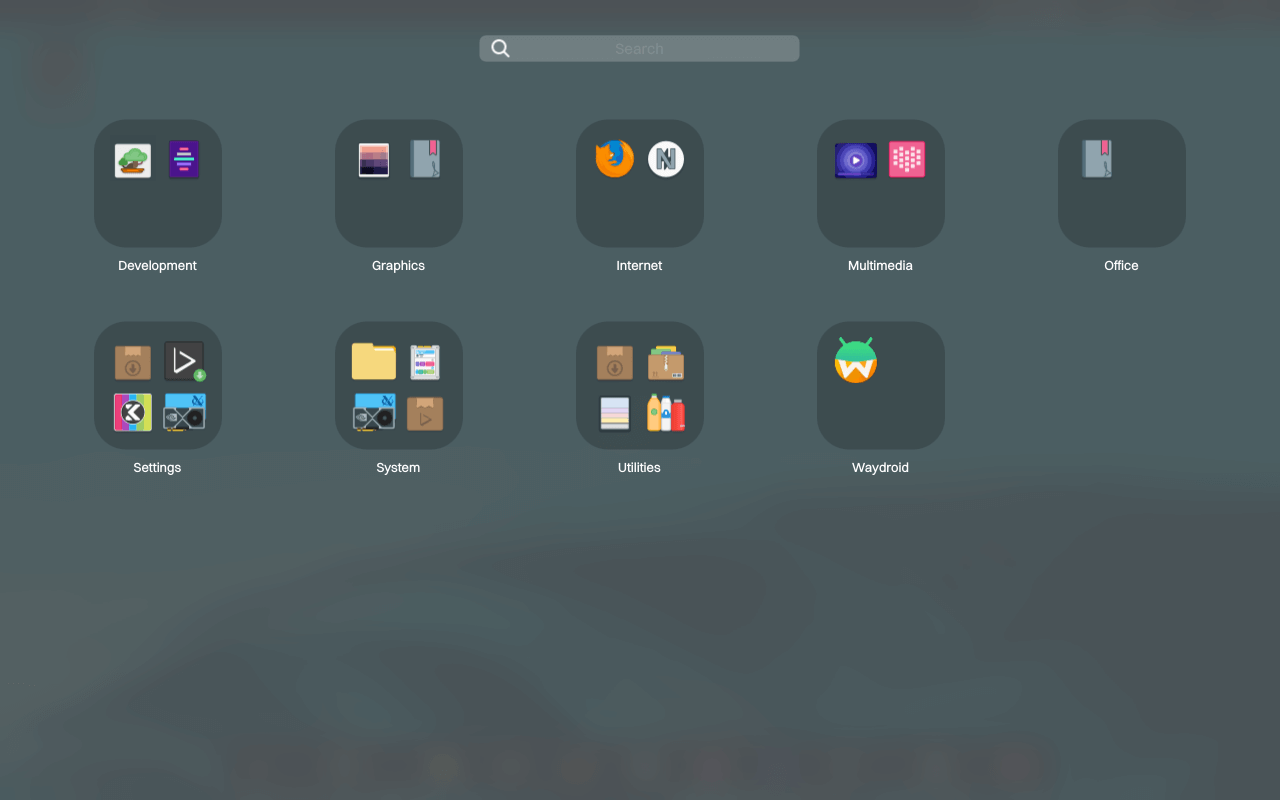Click the yellow folder icon inside System

373,360
